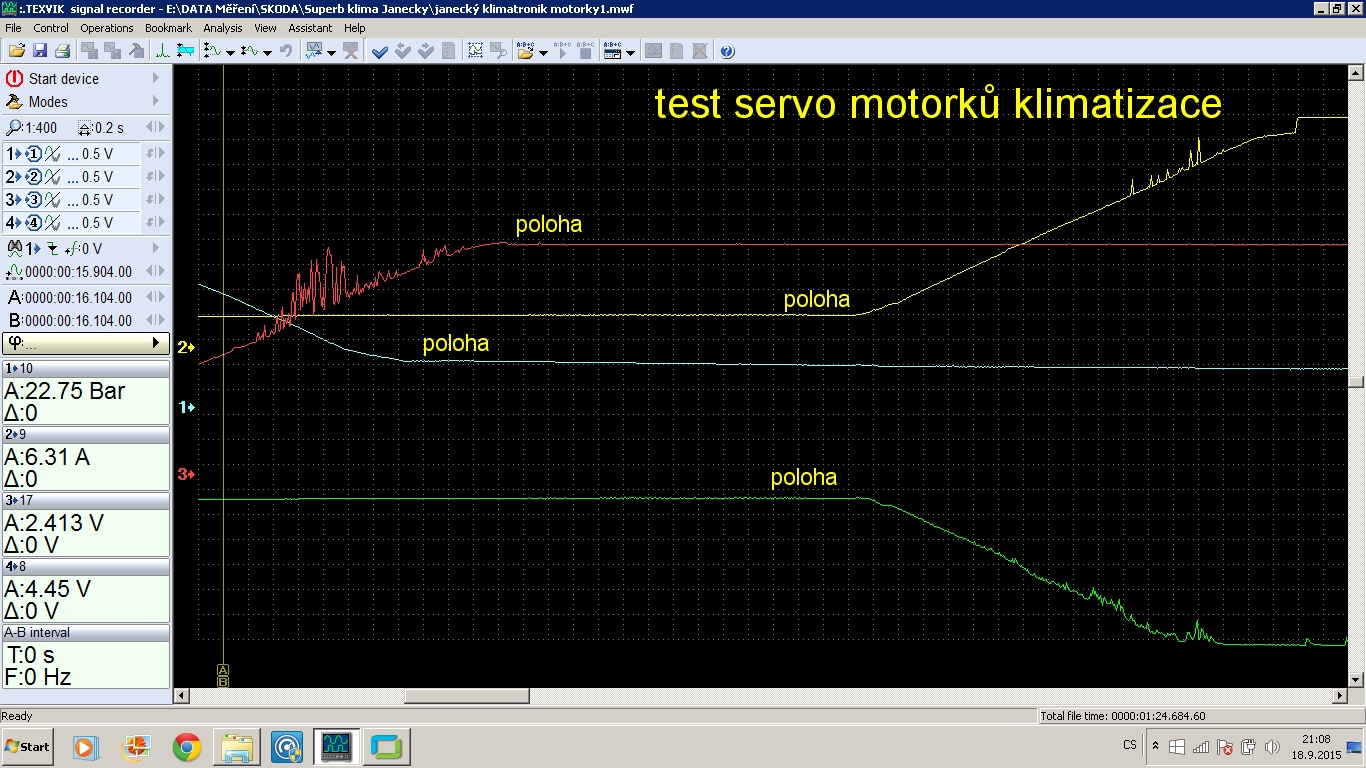The image size is (1366, 768).
Task: Click the channel 3 circled number icon
Action: [x=33, y=200]
